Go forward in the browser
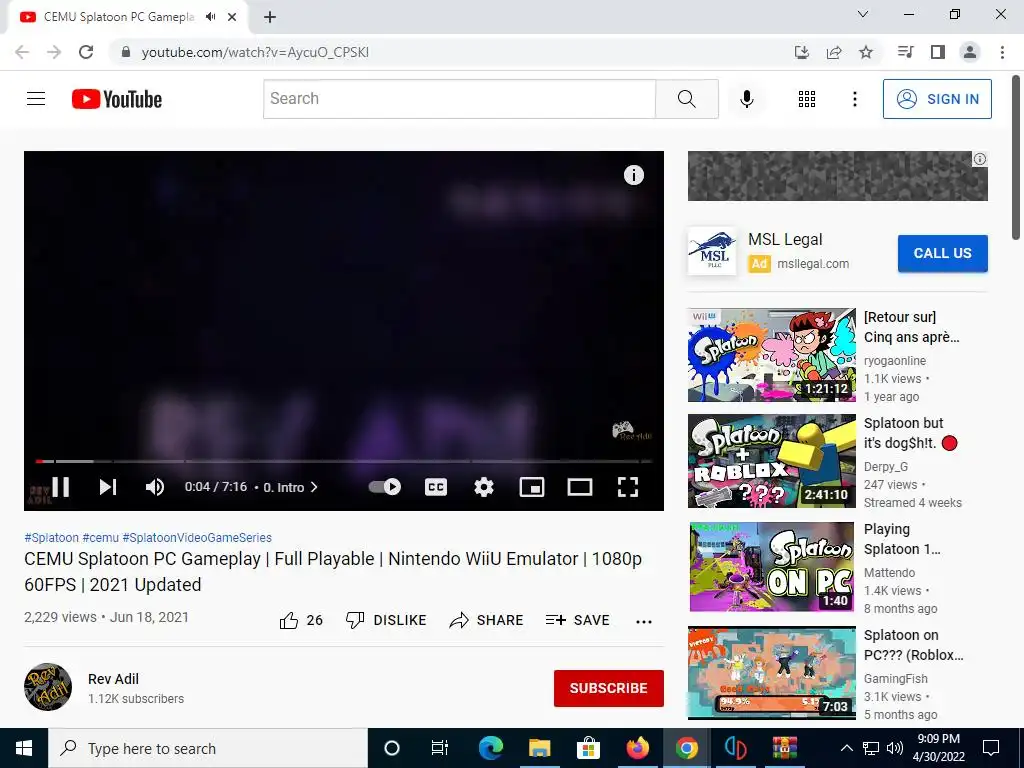Image resolution: width=1024 pixels, height=768 pixels. coord(54,52)
